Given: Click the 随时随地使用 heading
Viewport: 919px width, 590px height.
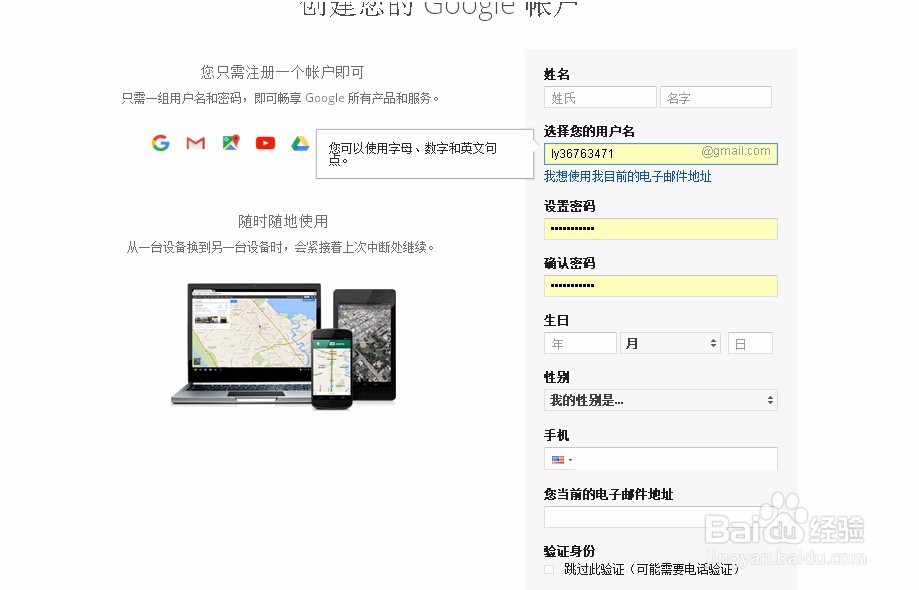Looking at the screenshot, I should (x=282, y=221).
